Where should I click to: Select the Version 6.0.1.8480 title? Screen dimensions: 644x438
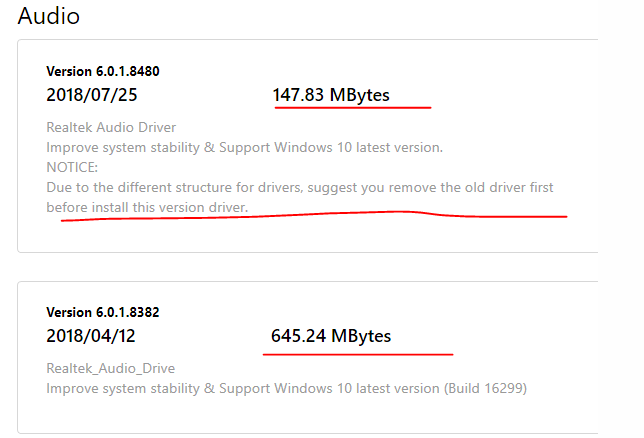pos(103,71)
